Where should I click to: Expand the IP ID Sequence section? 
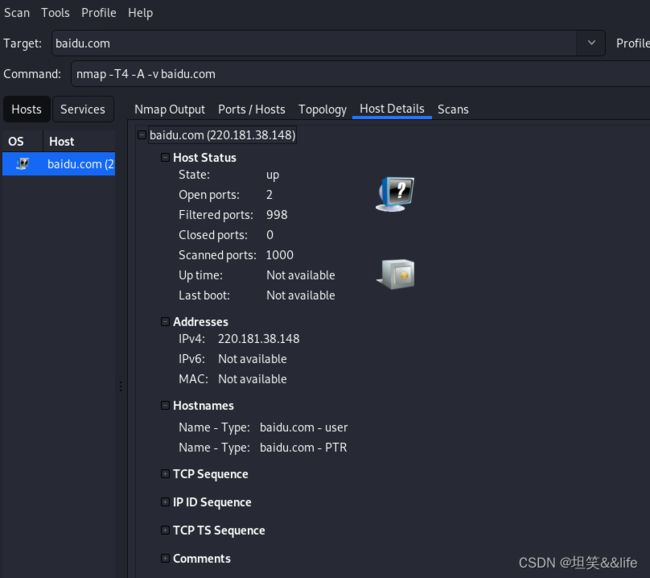coord(165,502)
